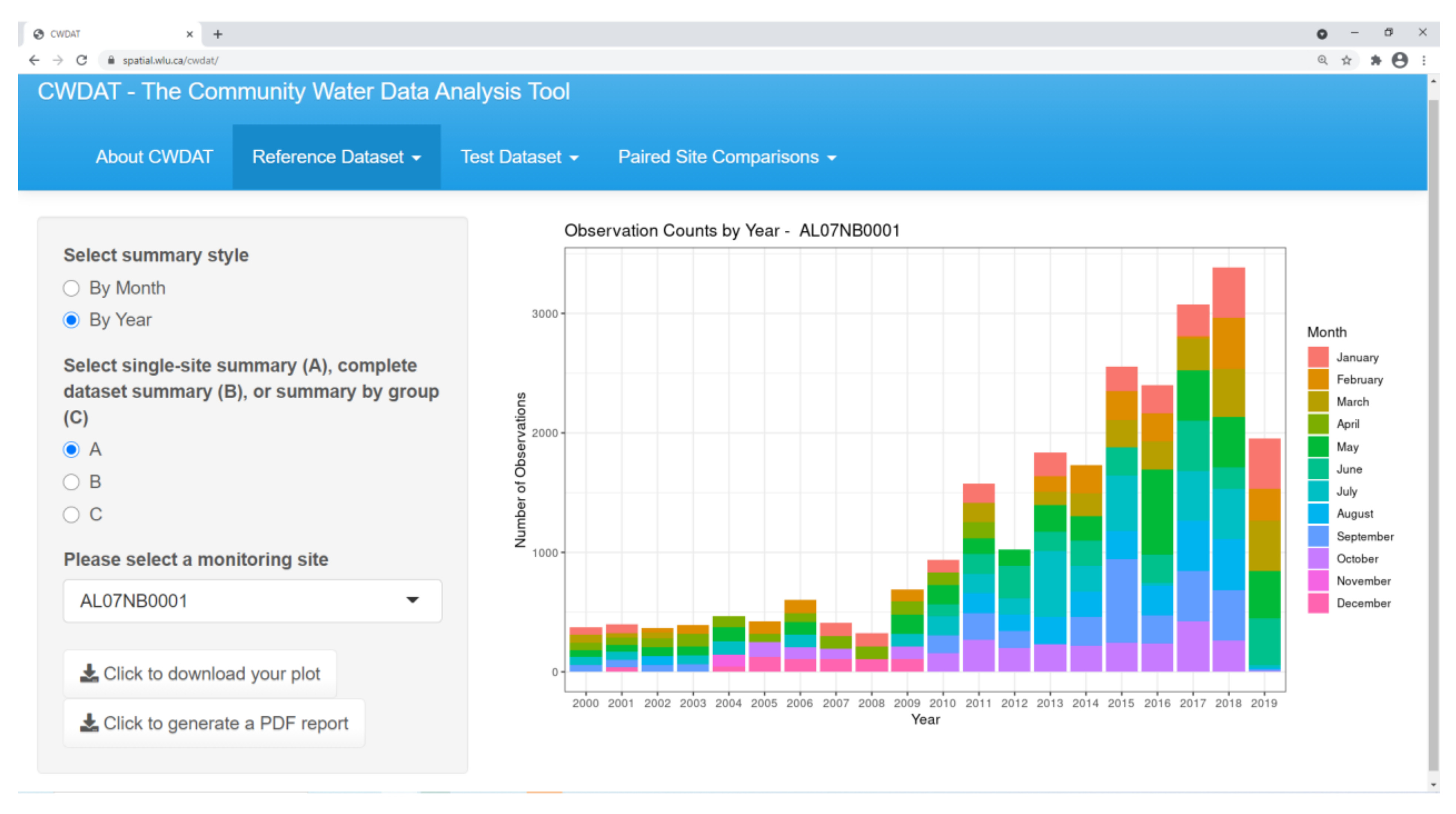Reload the CWDAT page

point(81,60)
